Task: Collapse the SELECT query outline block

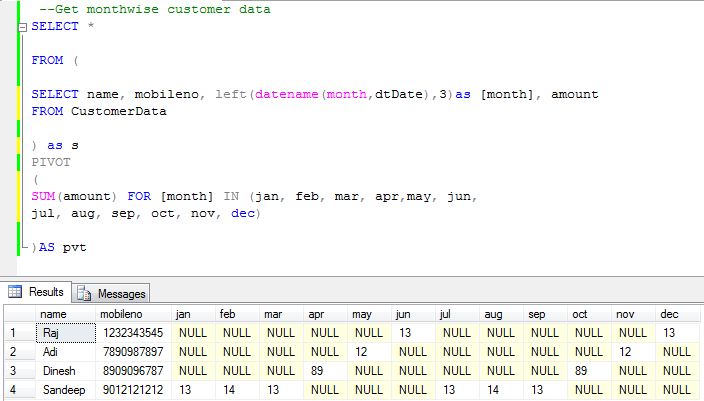Action: pyautogui.click(x=22, y=27)
